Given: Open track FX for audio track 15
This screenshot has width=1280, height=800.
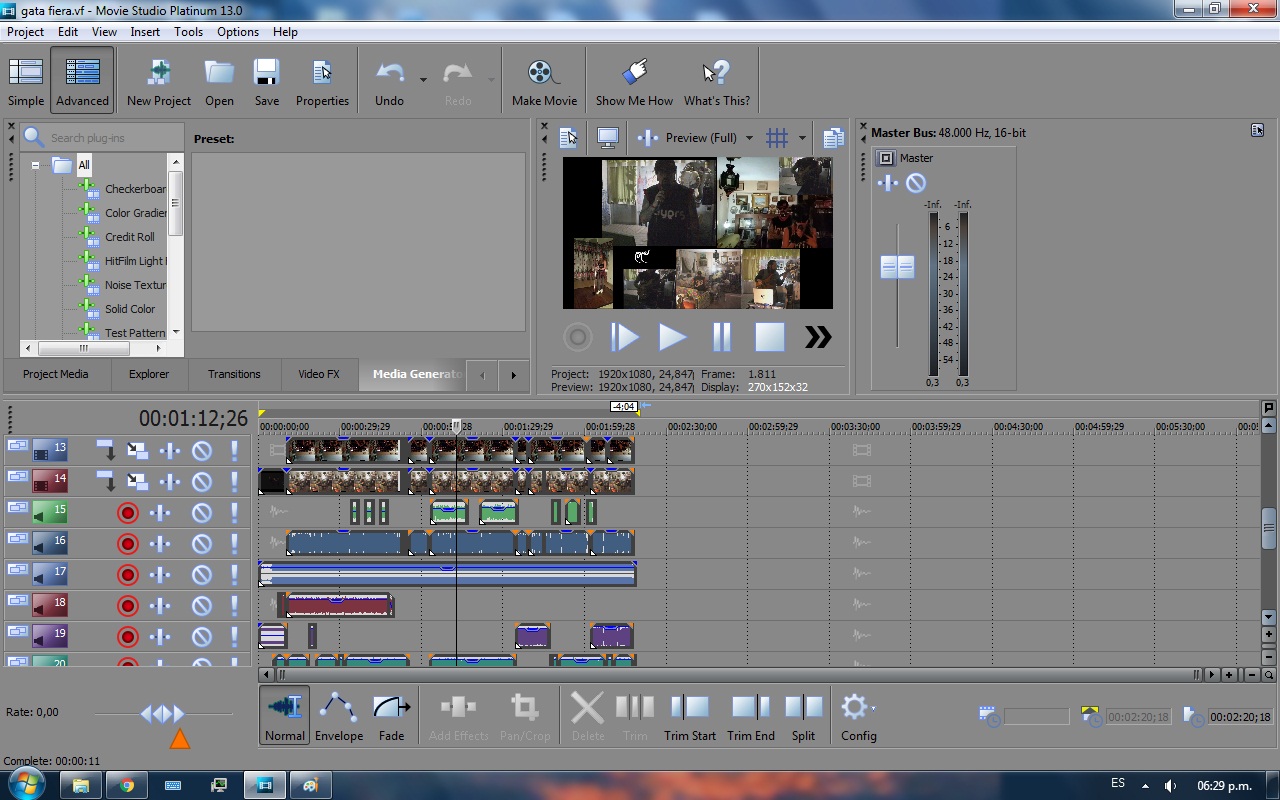Looking at the screenshot, I should pyautogui.click(x=160, y=513).
